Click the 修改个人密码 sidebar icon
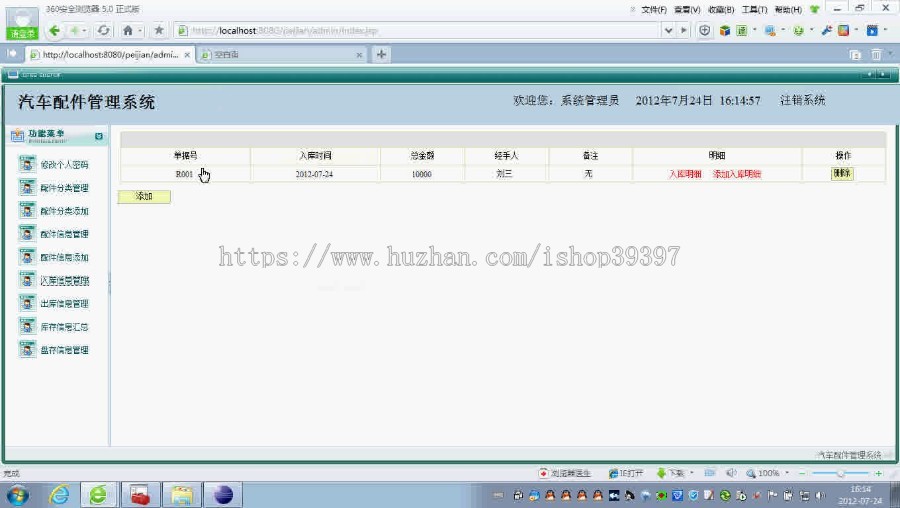900x508 pixels. pyautogui.click(x=27, y=164)
